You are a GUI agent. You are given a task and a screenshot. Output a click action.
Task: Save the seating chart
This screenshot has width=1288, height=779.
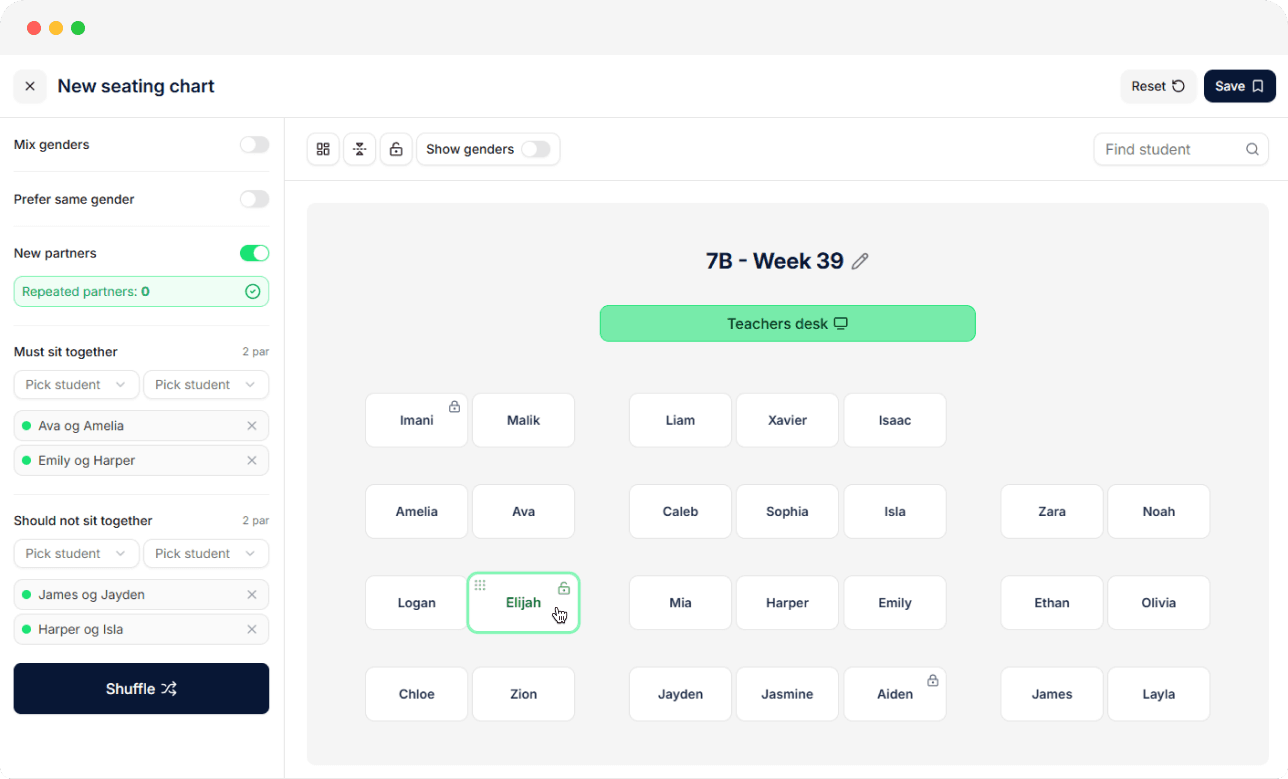1239,86
